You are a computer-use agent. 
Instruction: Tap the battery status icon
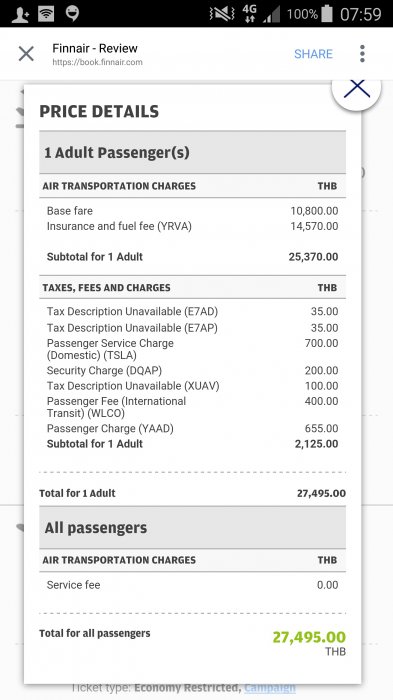tap(327, 14)
